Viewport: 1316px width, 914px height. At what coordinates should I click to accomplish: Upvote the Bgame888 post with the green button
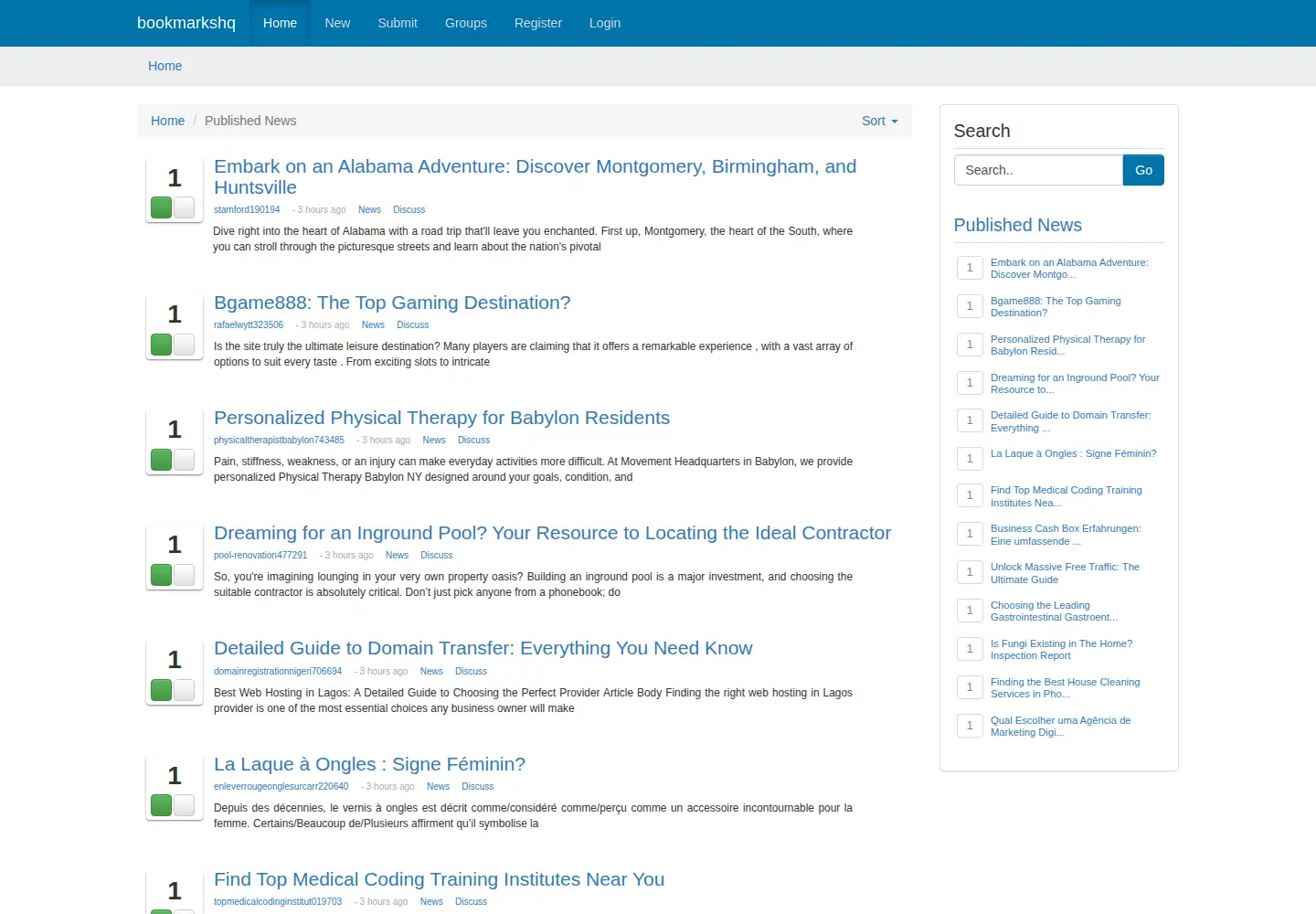coord(162,345)
